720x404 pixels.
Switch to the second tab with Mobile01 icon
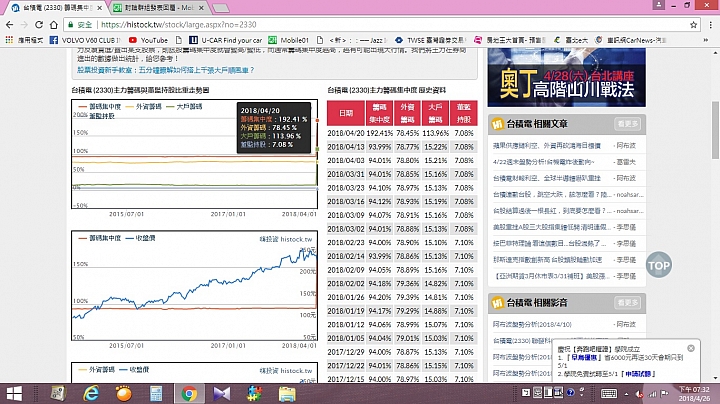coord(158,8)
